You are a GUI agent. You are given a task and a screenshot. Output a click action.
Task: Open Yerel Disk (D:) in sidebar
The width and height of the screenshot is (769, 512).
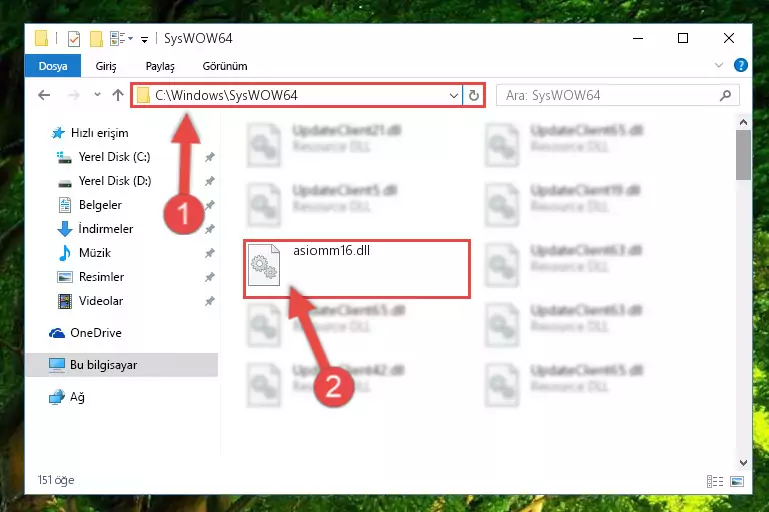tap(115, 181)
